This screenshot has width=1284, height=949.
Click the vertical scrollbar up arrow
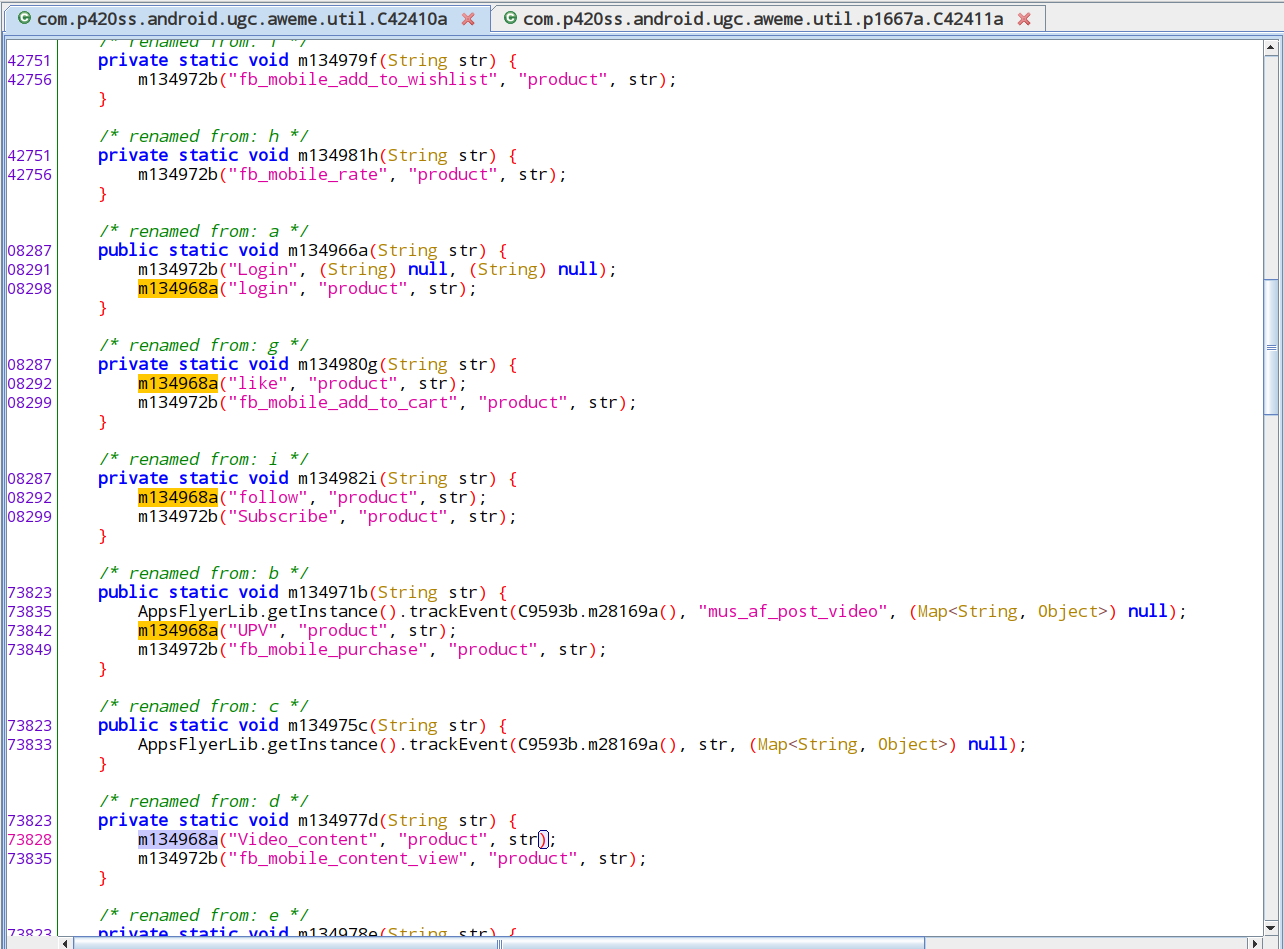click(x=1271, y=45)
